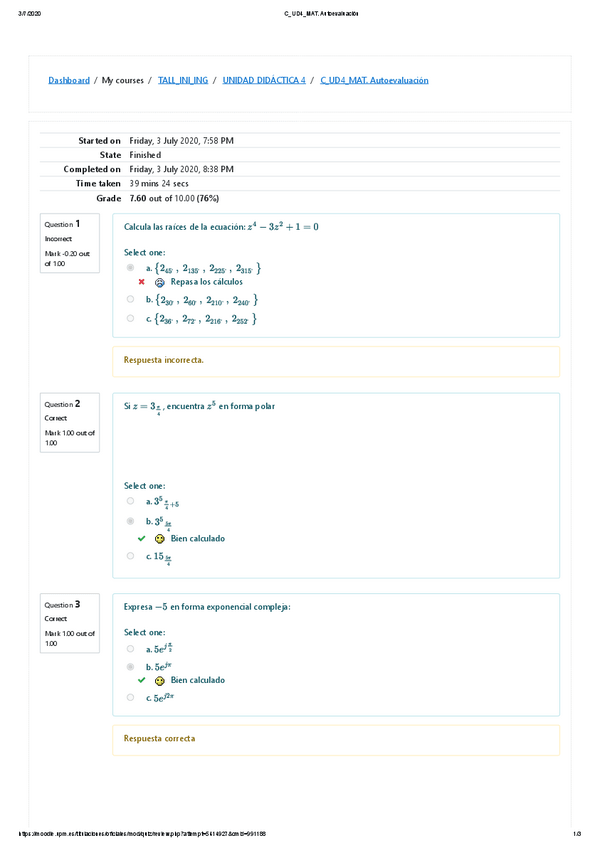Screen dimensions: 600x848
Task: Click 'Bien calculado' feedback in Question 2
Action: click(197, 539)
